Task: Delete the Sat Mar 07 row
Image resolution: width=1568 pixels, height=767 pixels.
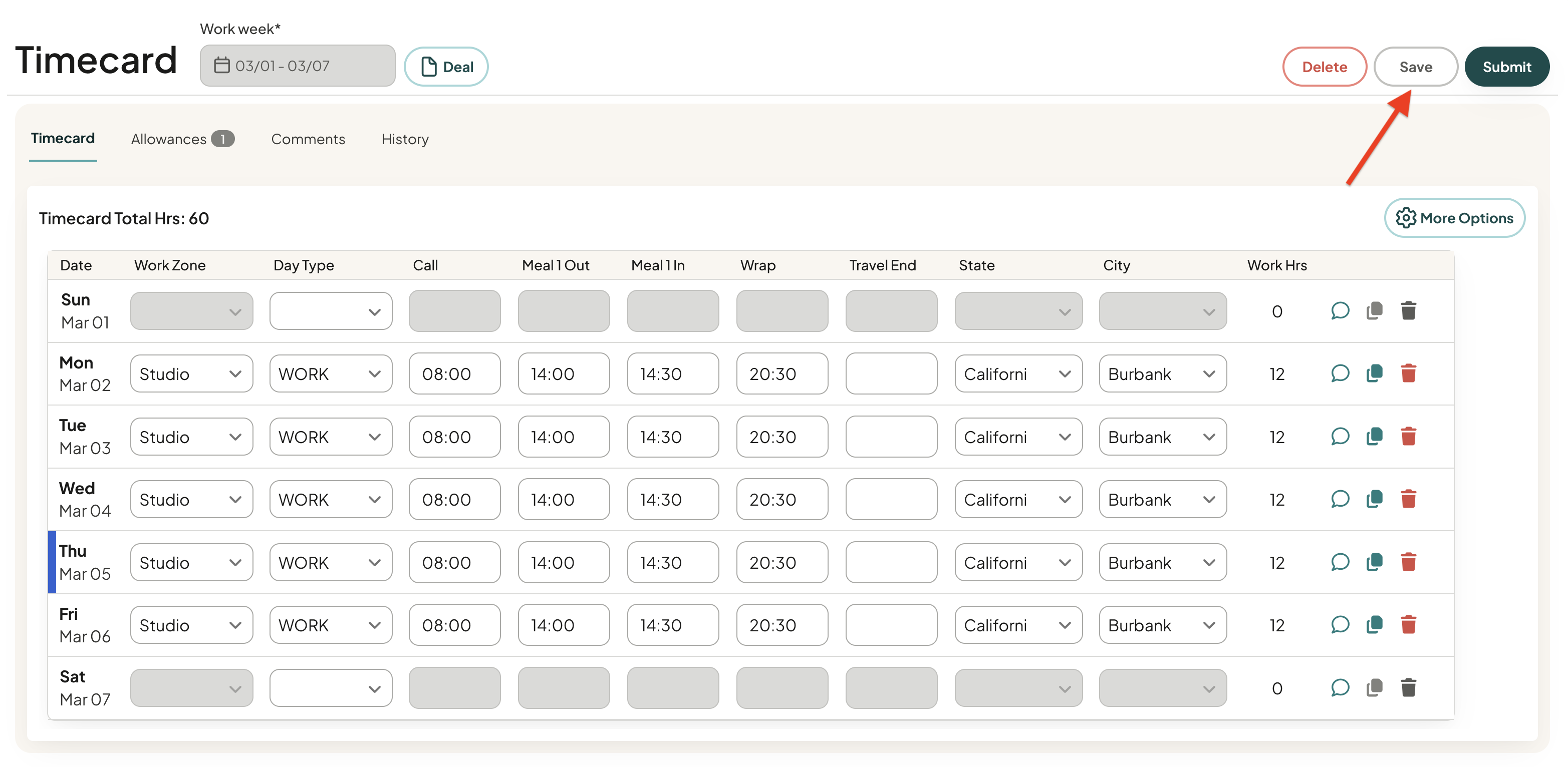Action: tap(1408, 688)
